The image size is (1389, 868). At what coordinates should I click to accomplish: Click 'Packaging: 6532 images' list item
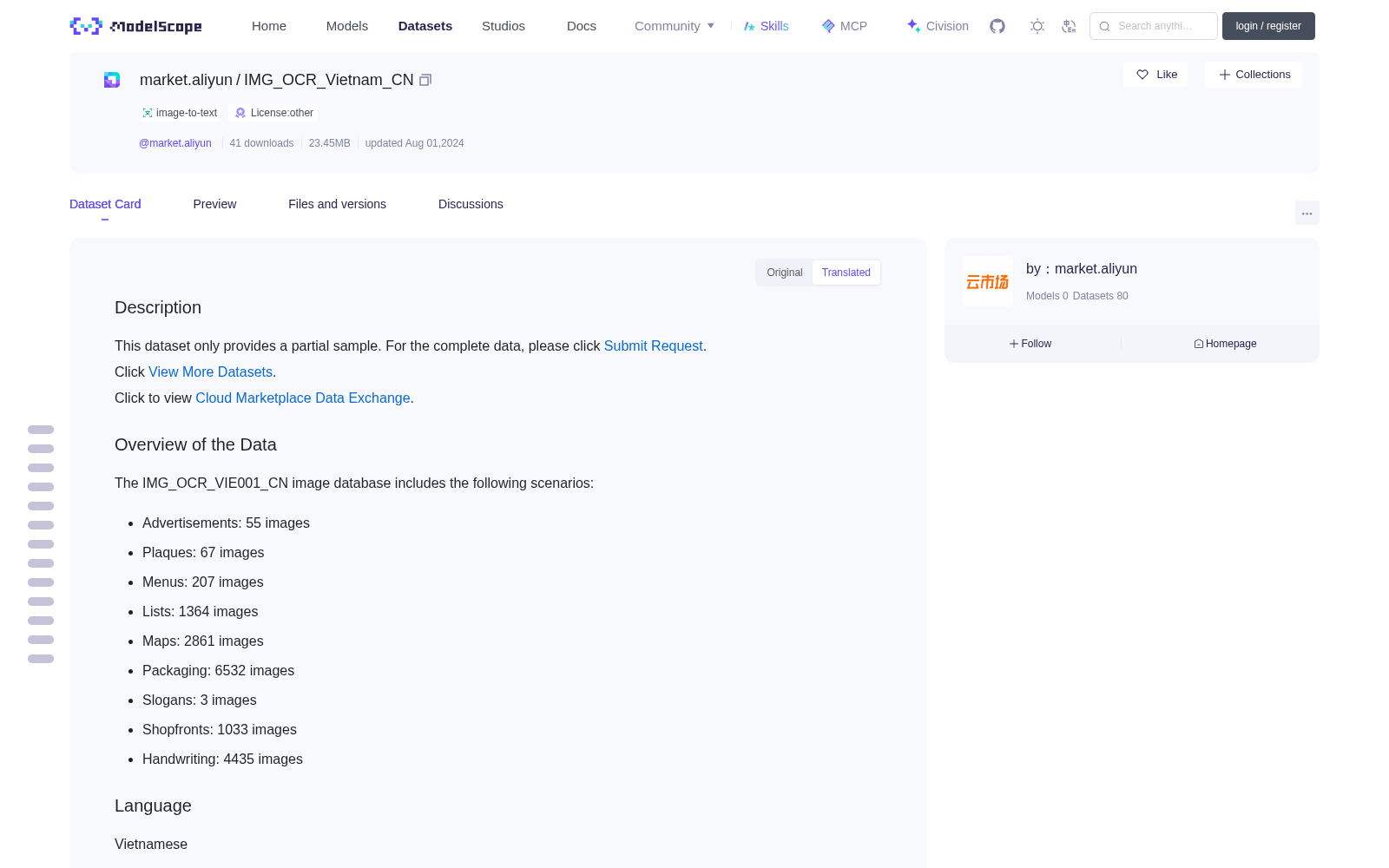218,671
